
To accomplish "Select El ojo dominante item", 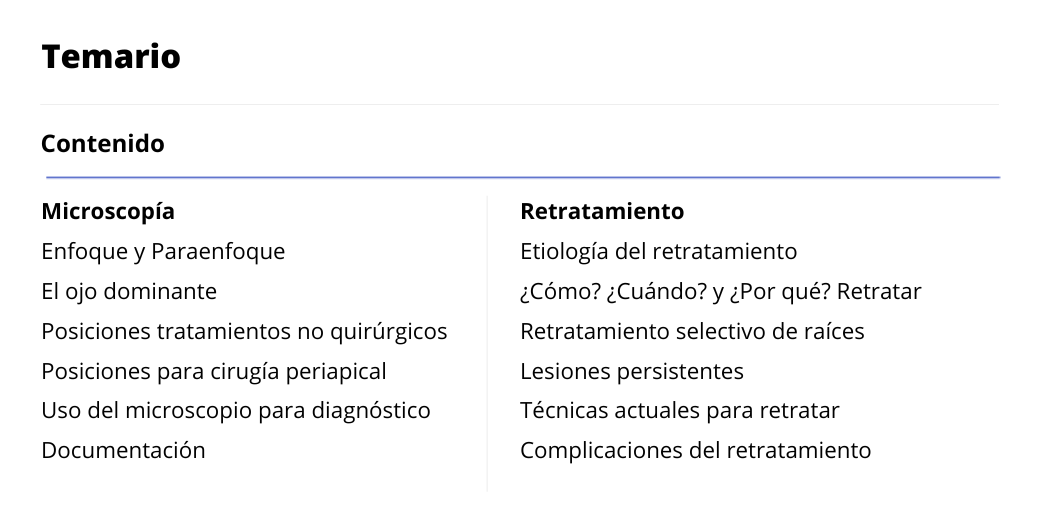I will coord(129,292).
